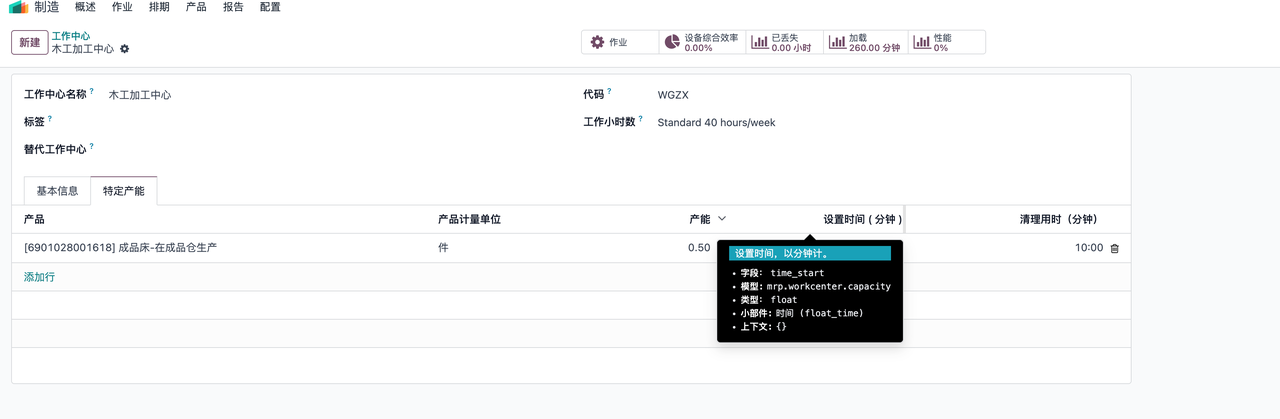Open the 加载 260.00 分钟 stat button
1280x419 pixels.
pyautogui.click(x=866, y=42)
